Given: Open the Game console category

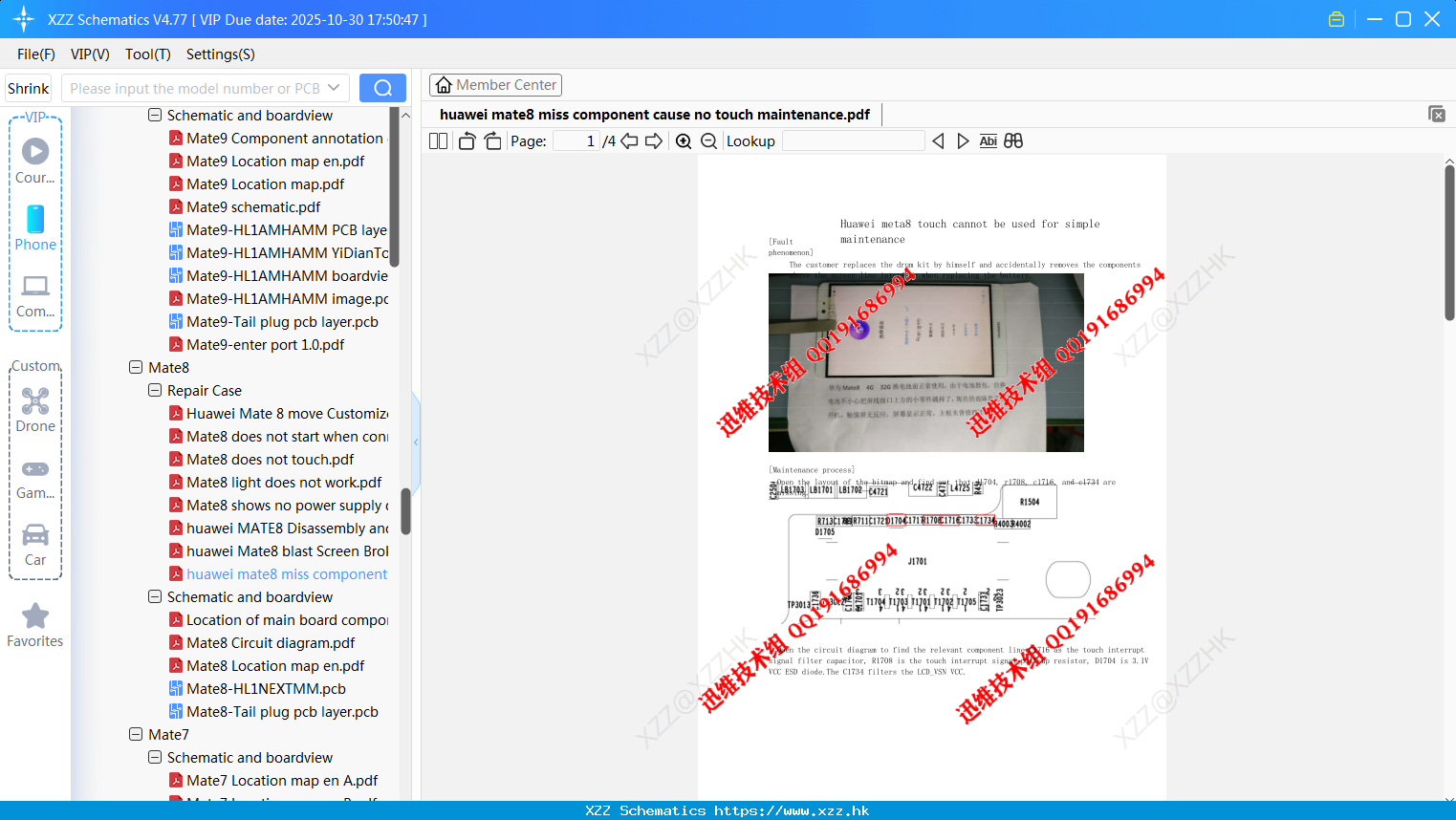Looking at the screenshot, I should 35,479.
